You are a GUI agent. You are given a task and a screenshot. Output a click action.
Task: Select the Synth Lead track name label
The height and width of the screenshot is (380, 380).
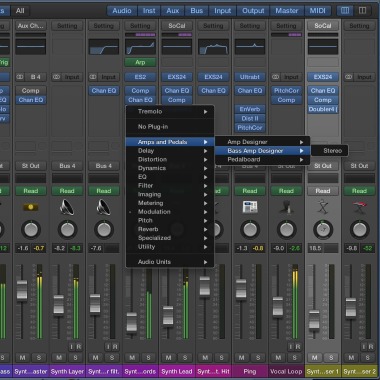(177, 371)
